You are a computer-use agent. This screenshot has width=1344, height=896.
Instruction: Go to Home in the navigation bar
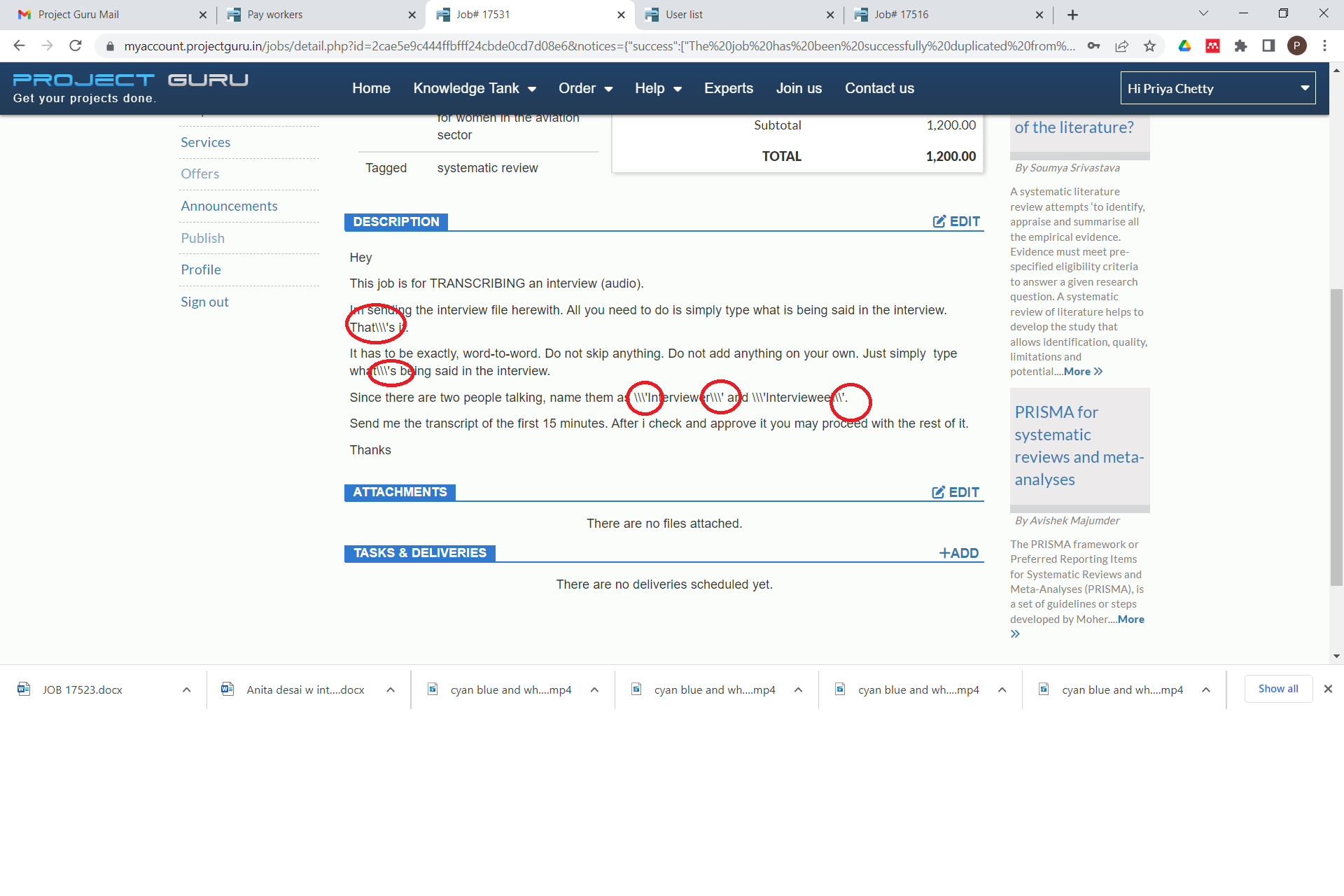371,88
